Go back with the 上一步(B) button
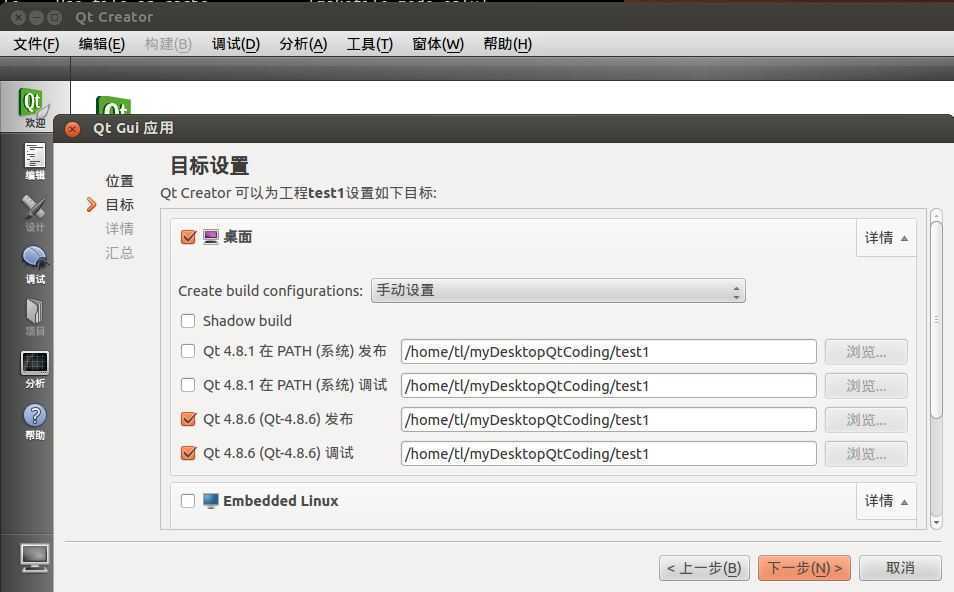 [704, 568]
